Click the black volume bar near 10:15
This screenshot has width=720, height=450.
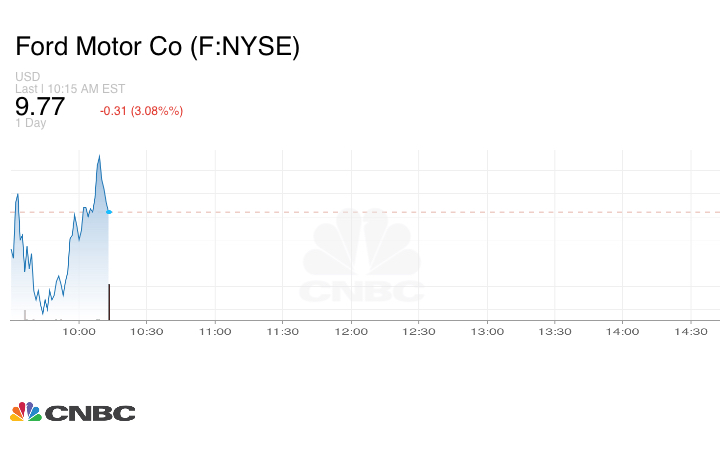click(109, 301)
